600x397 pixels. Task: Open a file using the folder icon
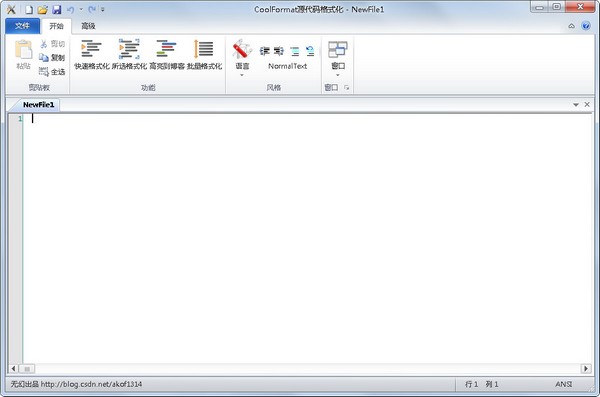click(42, 10)
